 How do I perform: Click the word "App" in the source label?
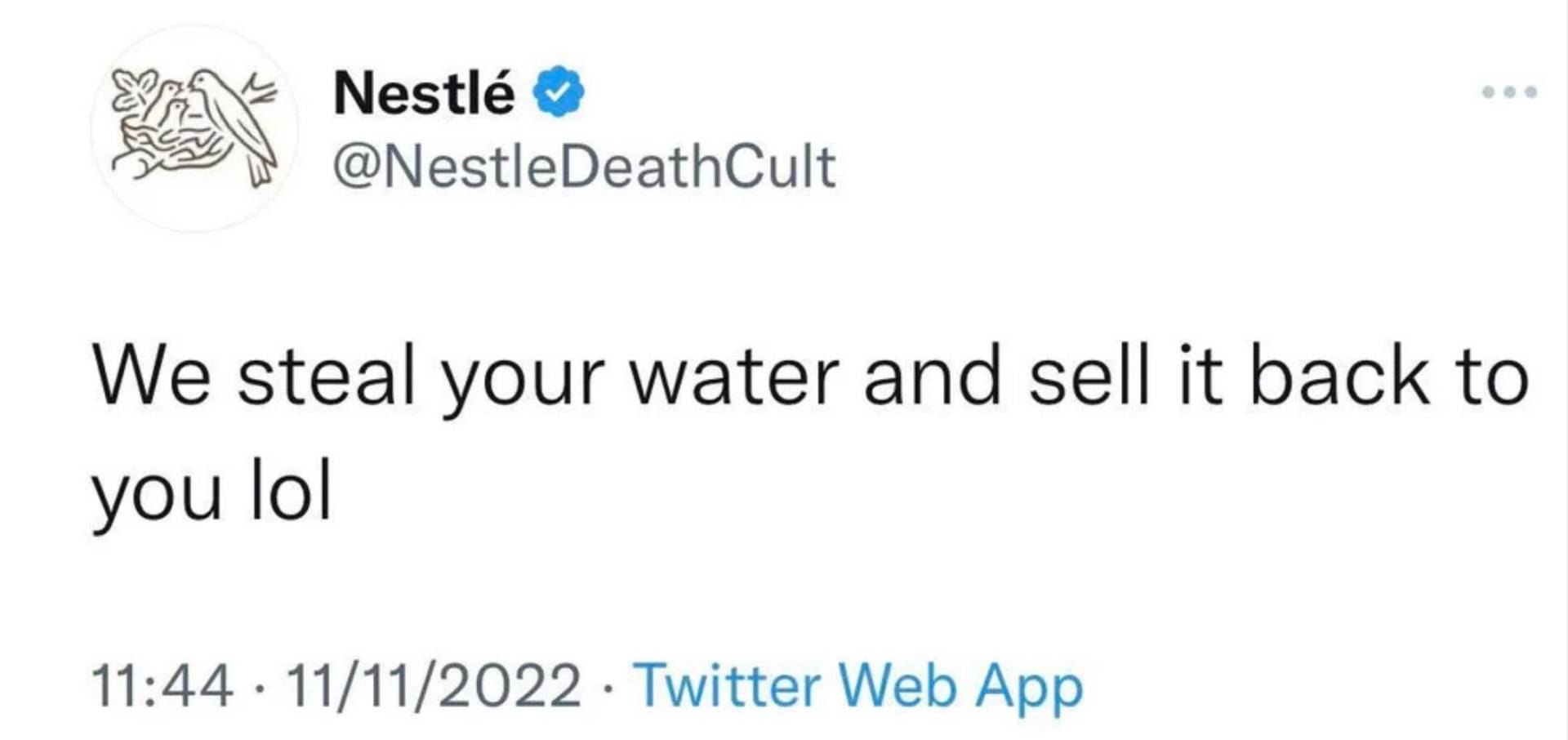(1029, 686)
